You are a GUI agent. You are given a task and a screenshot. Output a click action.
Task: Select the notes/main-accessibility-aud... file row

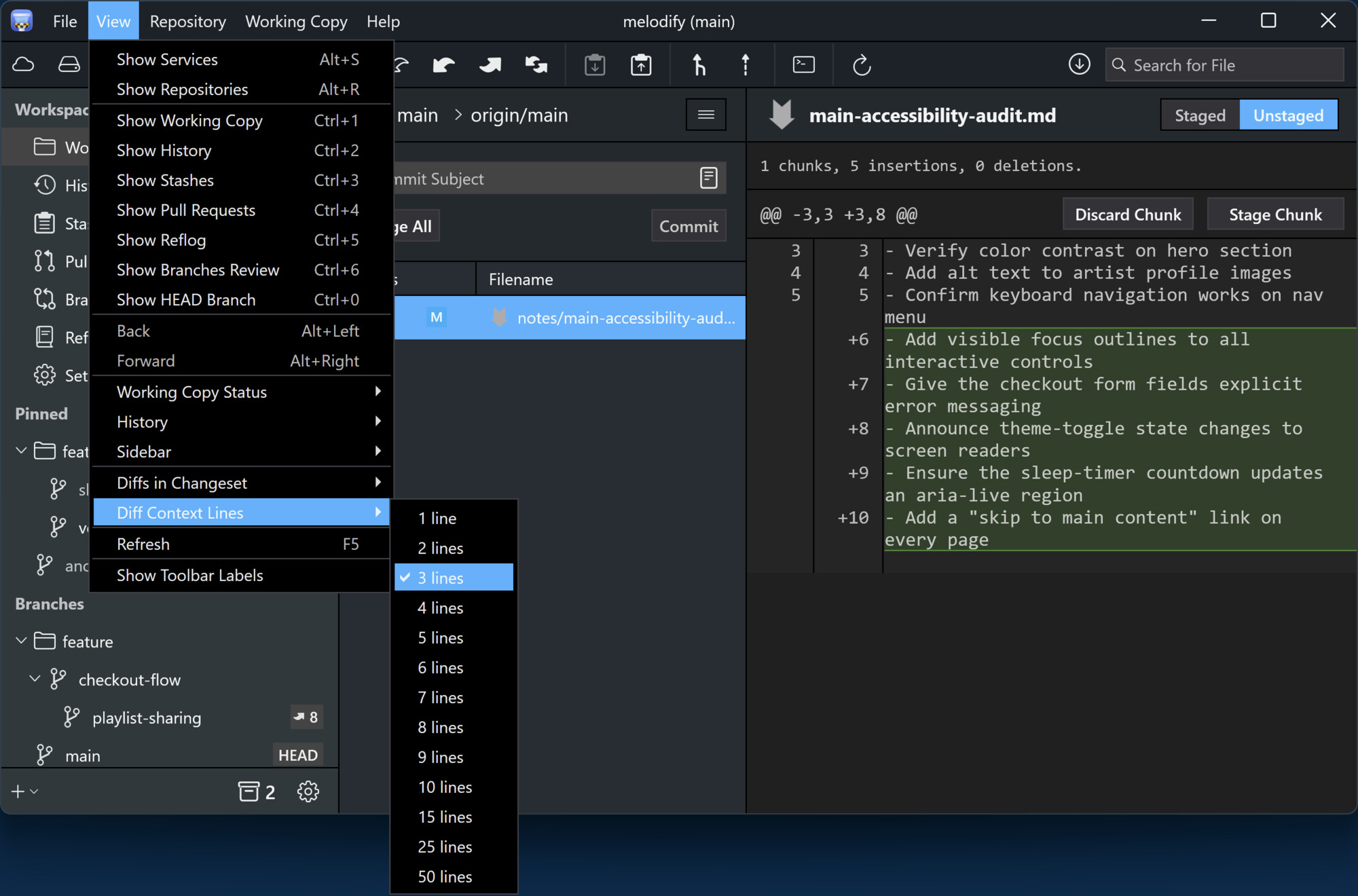[569, 317]
